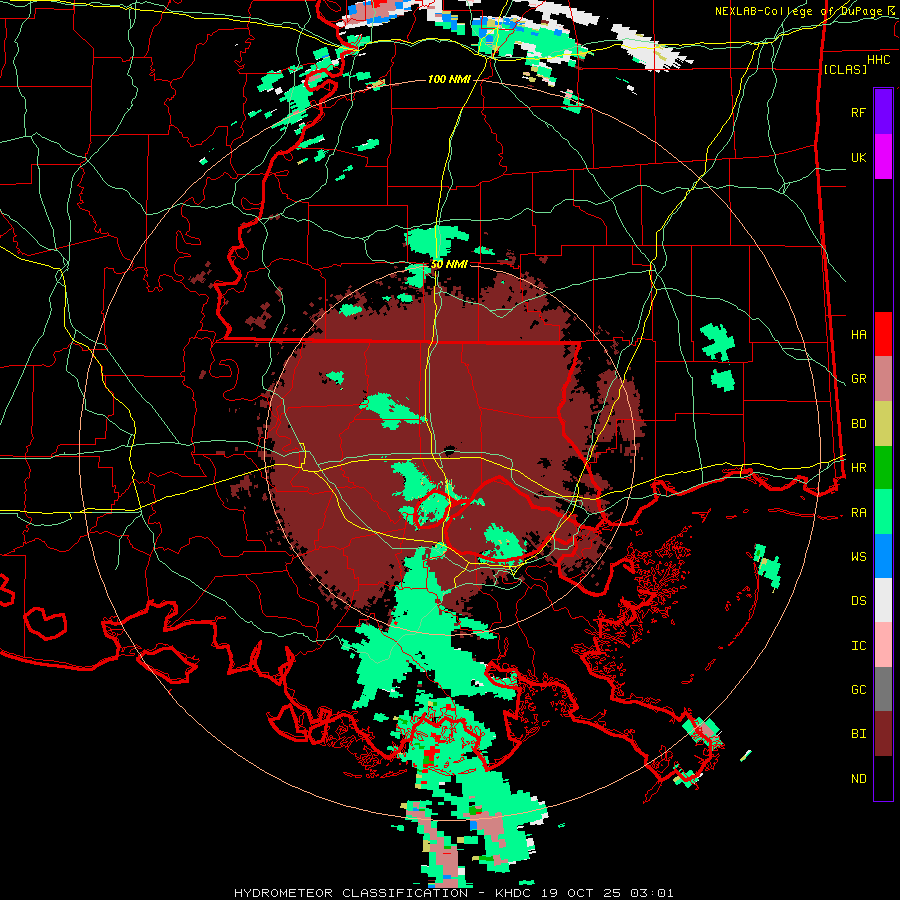This screenshot has height=900, width=900.
Task: Click the GR pink legend swatch
Action: point(883,378)
